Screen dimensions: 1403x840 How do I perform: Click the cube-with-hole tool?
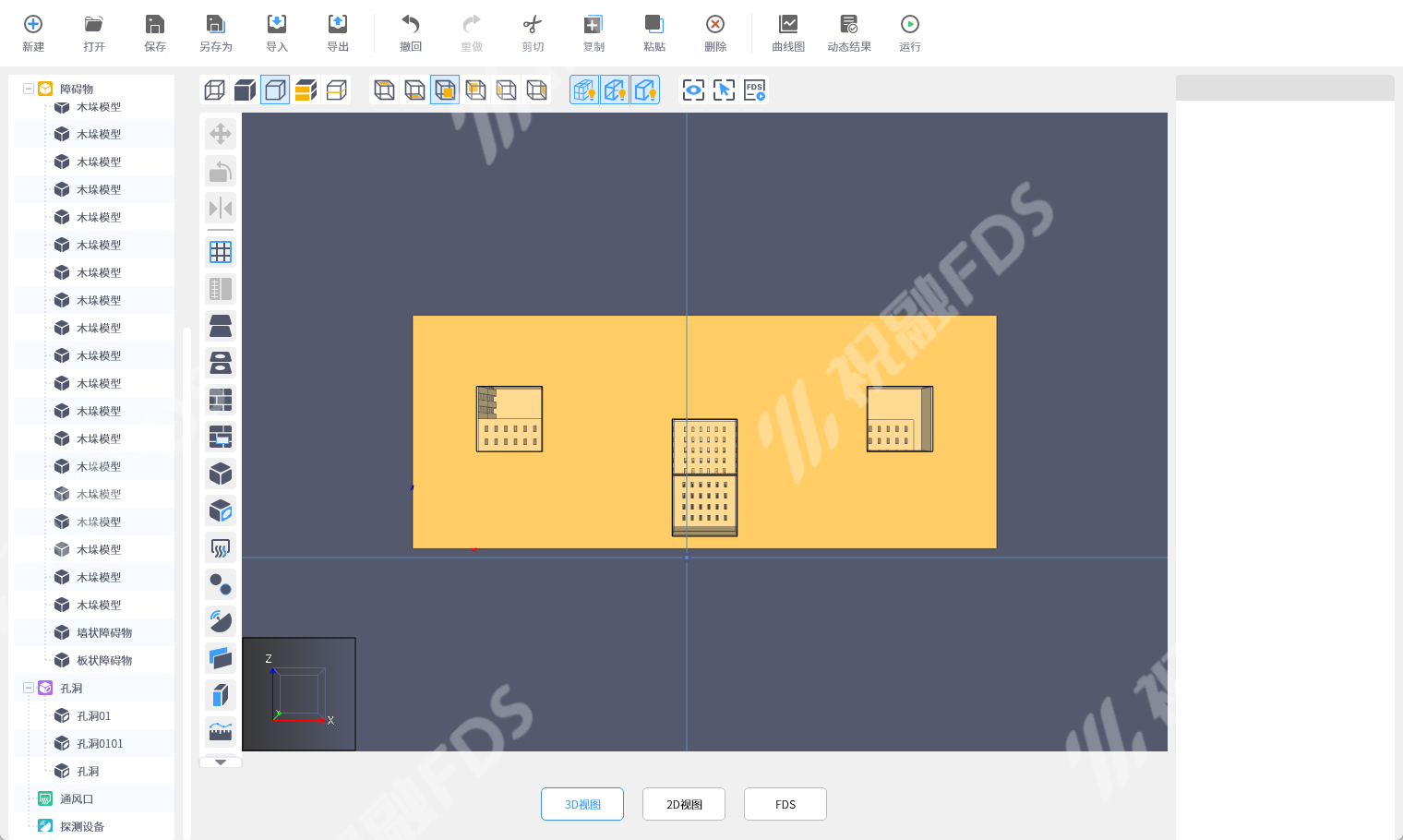[221, 510]
